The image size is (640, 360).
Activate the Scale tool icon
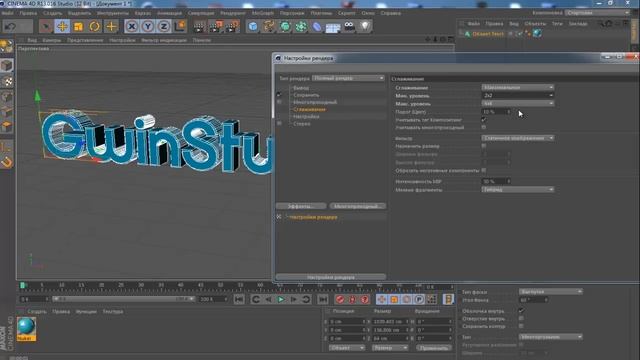(x=78, y=27)
